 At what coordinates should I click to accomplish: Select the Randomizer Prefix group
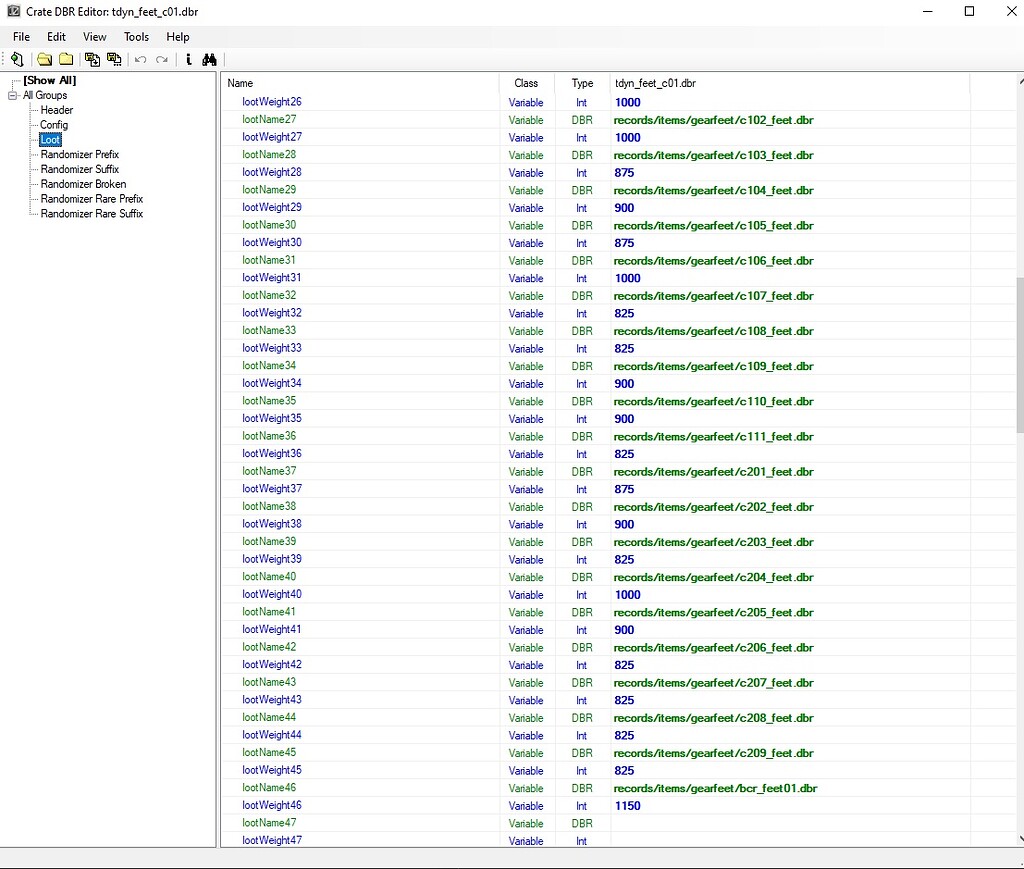point(78,154)
